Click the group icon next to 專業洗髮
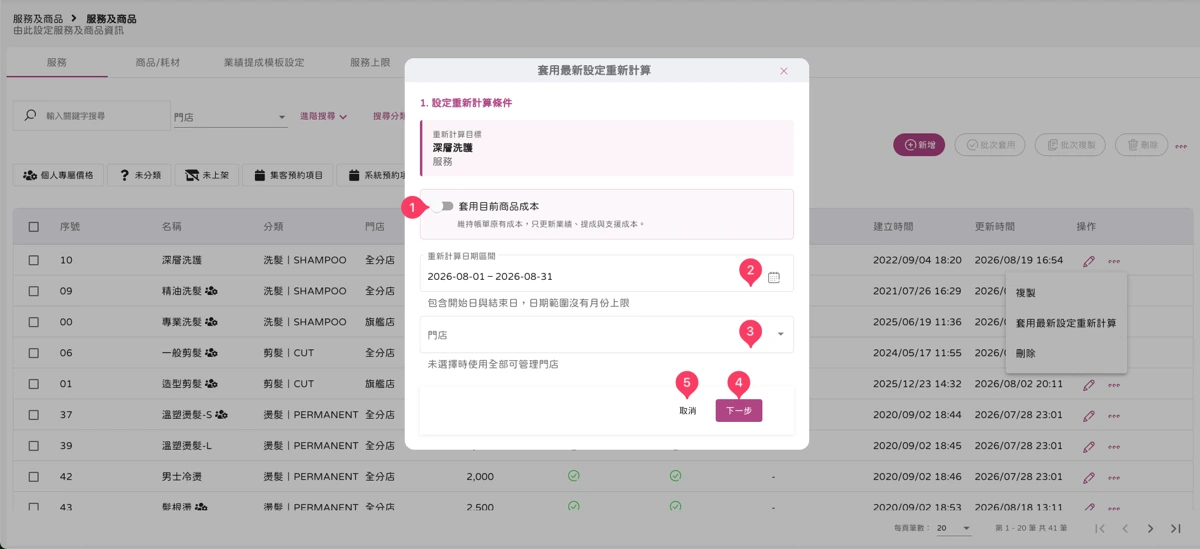 point(211,322)
